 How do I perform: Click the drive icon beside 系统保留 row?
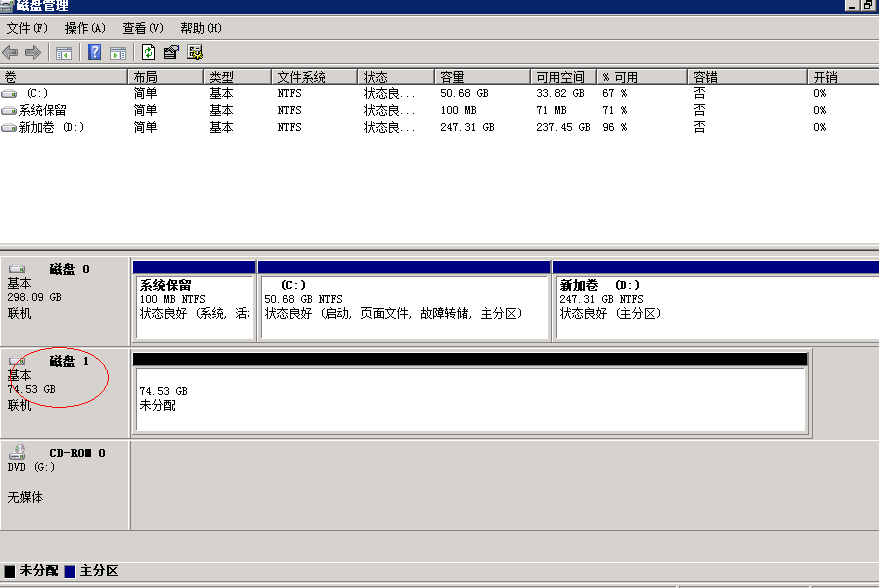(9, 111)
